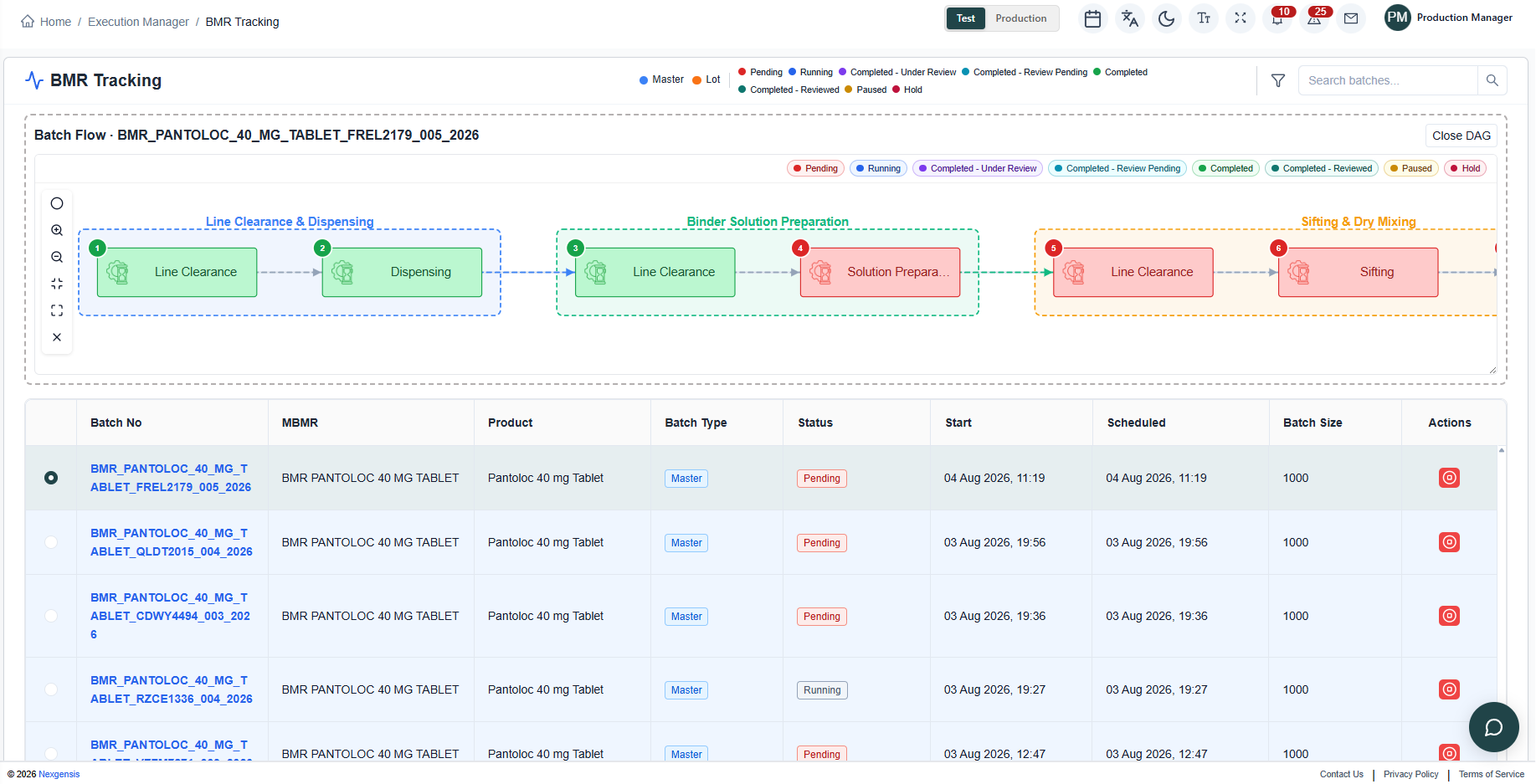Switch to Production environment

(x=1020, y=18)
